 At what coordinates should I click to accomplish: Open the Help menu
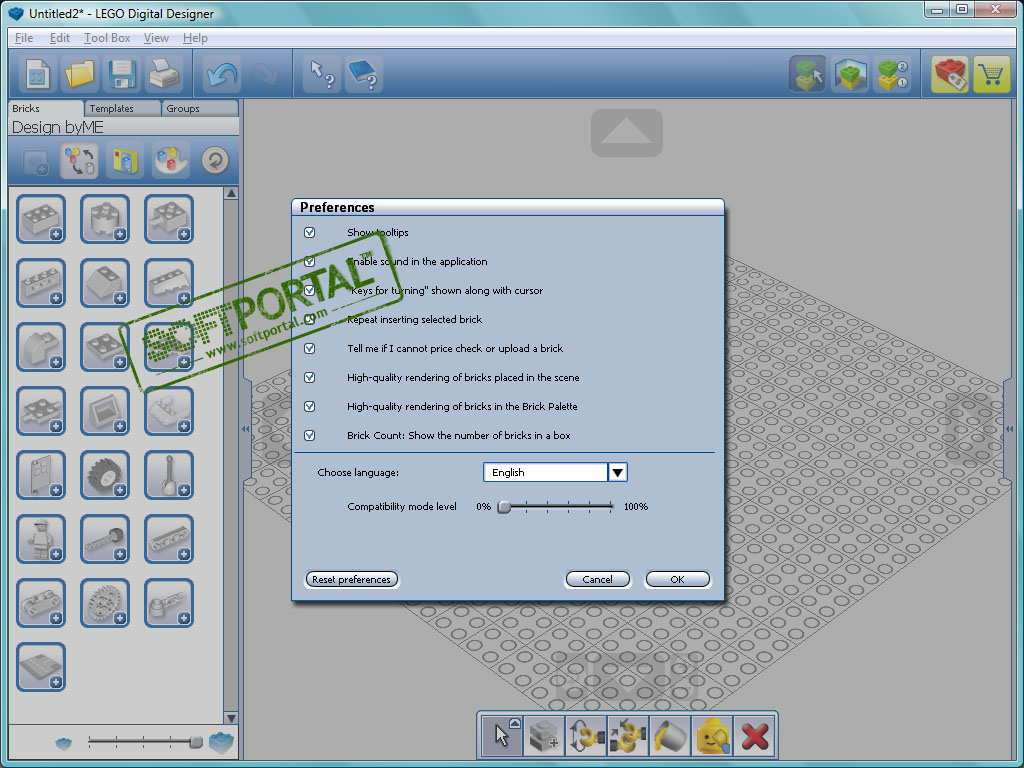click(x=195, y=38)
